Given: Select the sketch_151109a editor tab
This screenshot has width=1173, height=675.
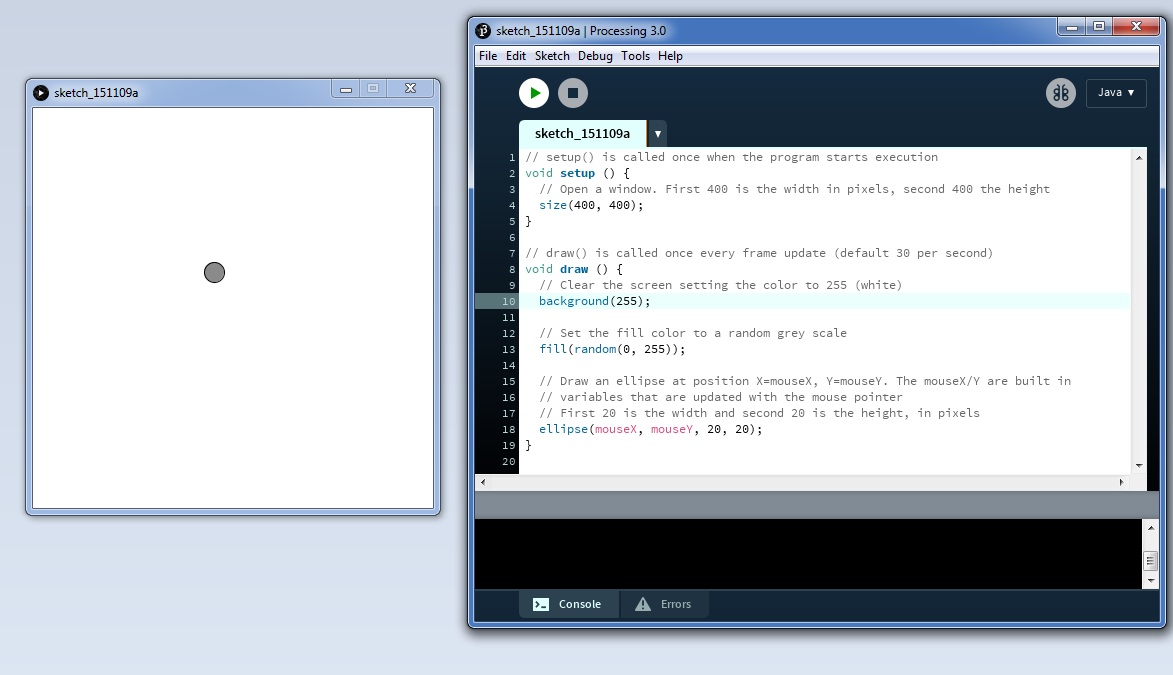Looking at the screenshot, I should click(x=582, y=134).
